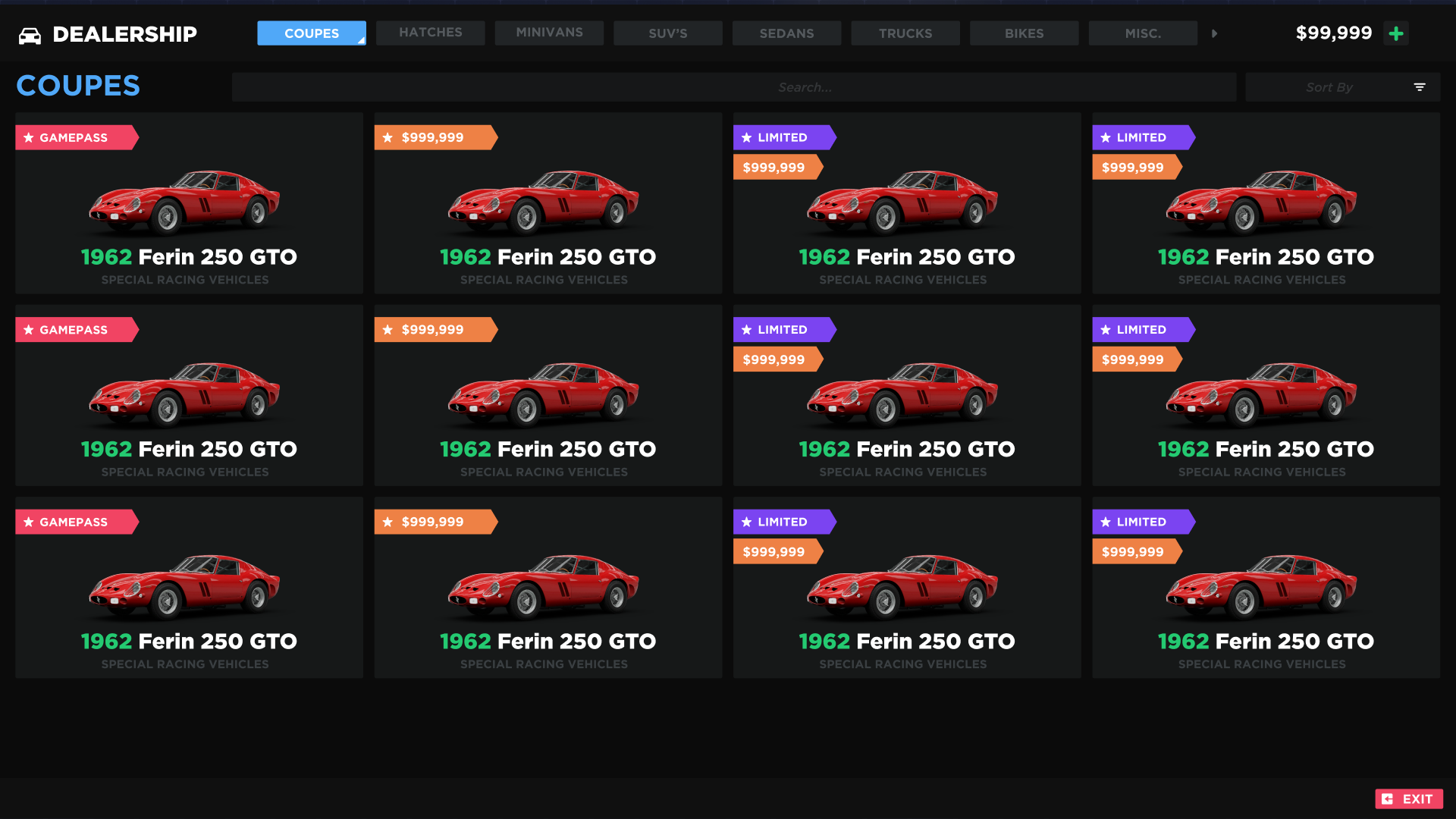Switch to the HATCHES tab
This screenshot has height=819, width=1456.
[x=430, y=33]
